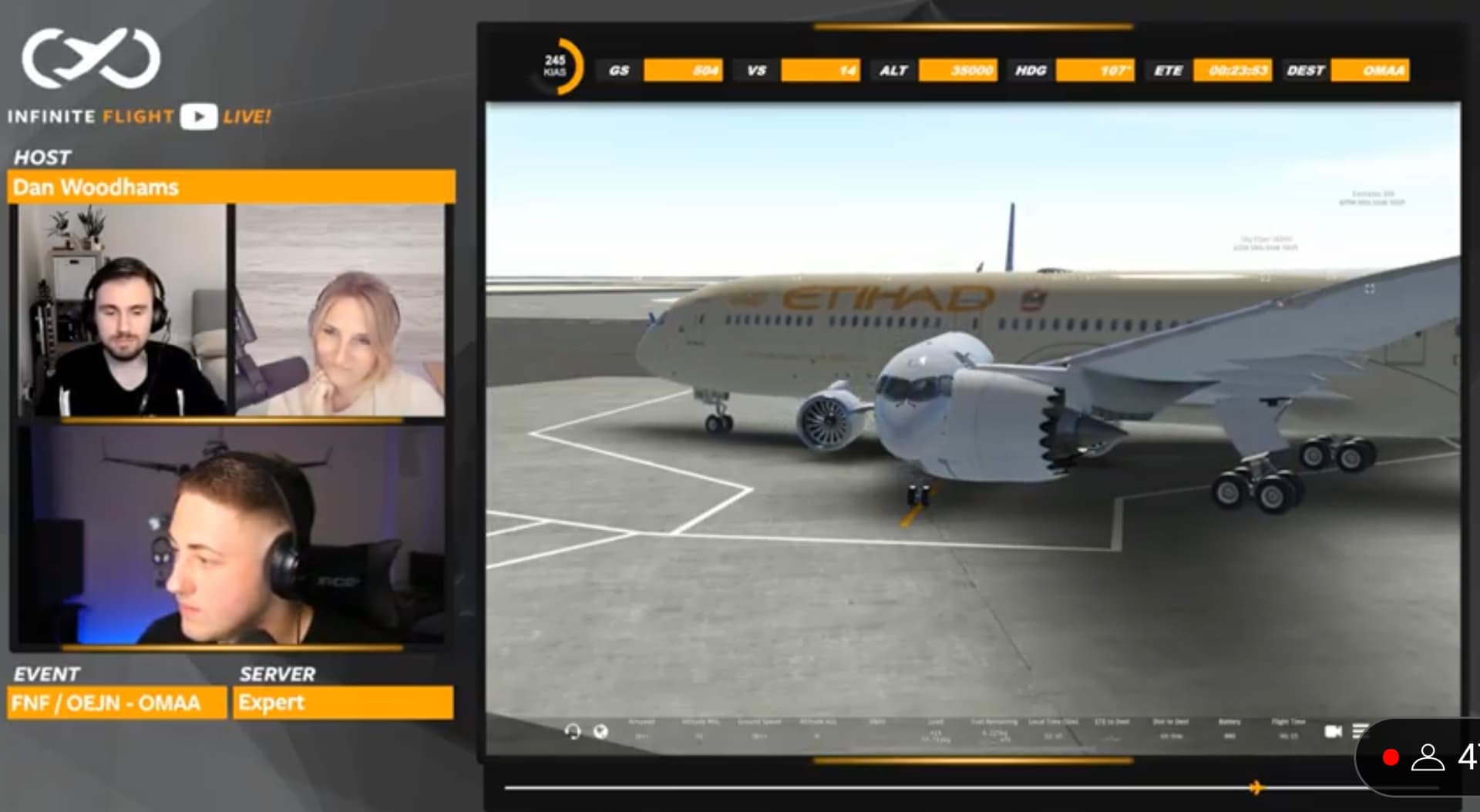
Task: Click the Expert server field
Action: click(344, 703)
